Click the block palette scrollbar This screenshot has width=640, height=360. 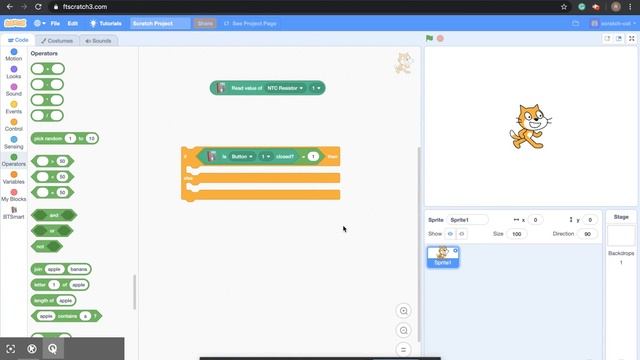coord(134,292)
